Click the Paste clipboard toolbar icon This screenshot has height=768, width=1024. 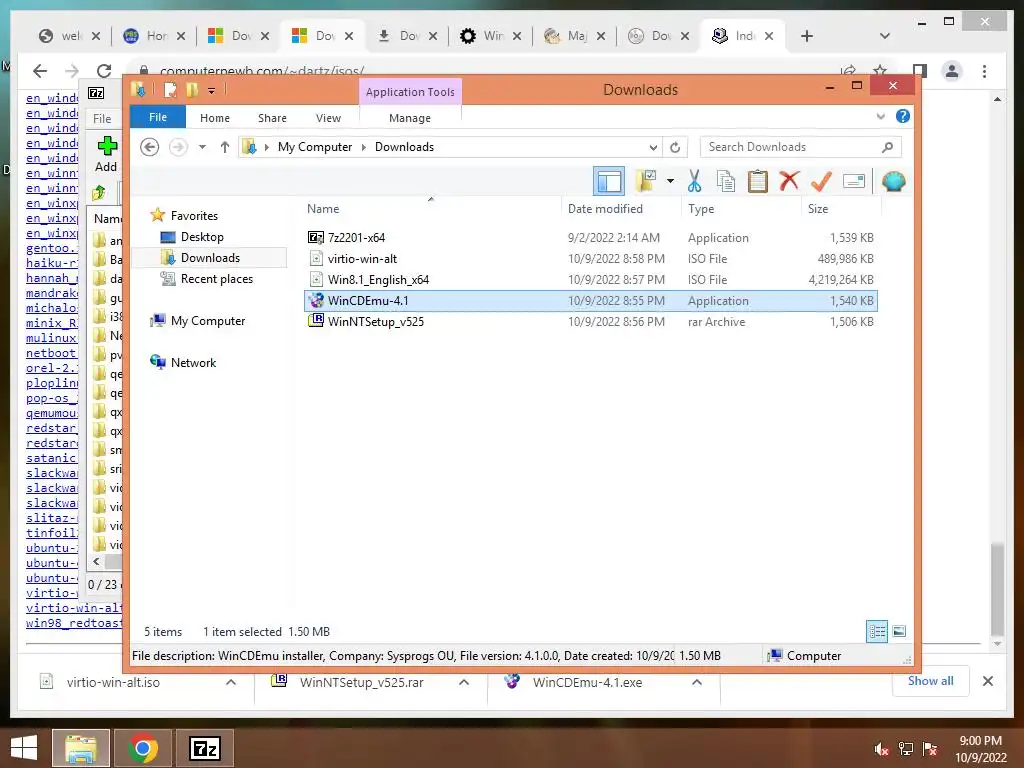point(758,181)
